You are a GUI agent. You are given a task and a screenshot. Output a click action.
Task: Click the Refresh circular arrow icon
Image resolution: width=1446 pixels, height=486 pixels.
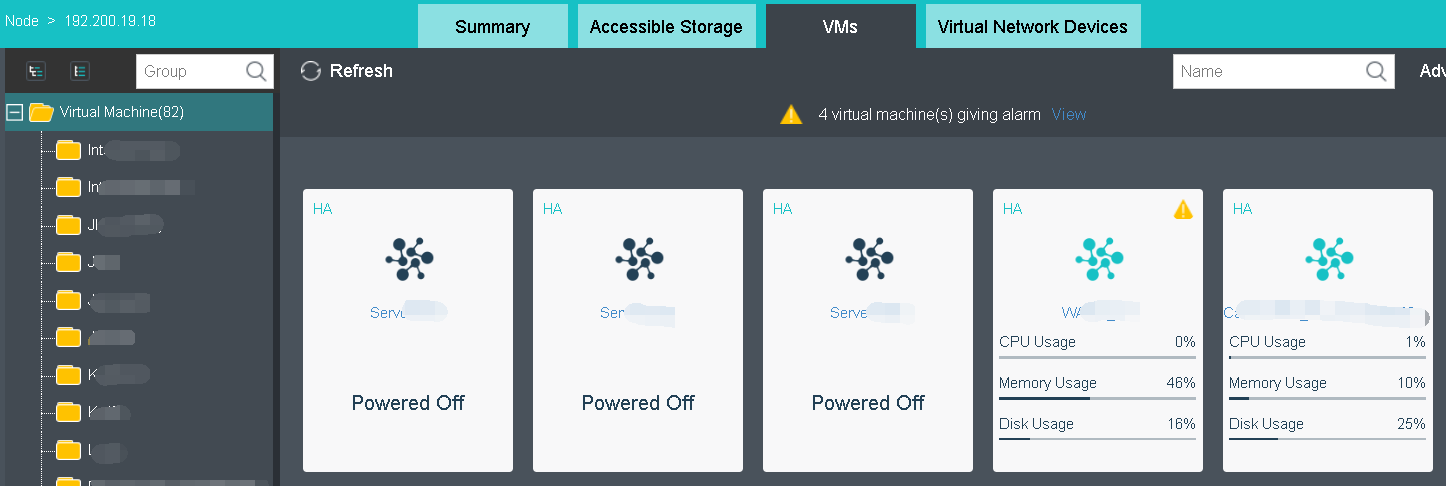coord(311,71)
